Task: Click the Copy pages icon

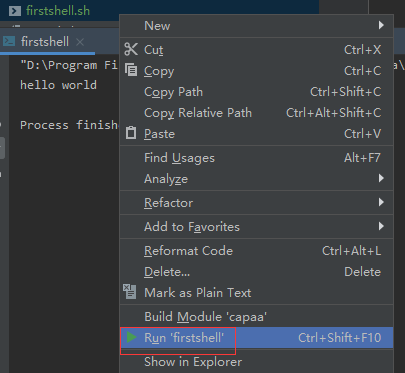Action: [131, 70]
